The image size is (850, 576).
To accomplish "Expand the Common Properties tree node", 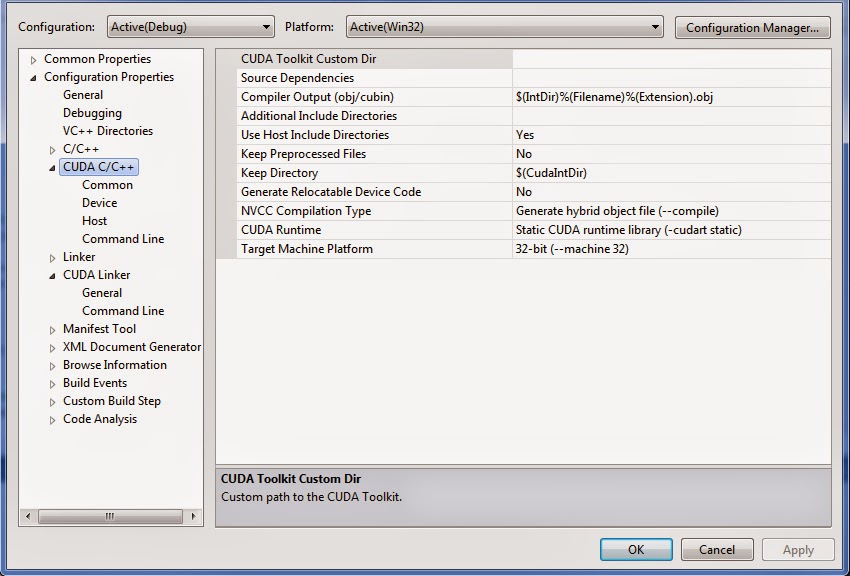I will coord(34,60).
